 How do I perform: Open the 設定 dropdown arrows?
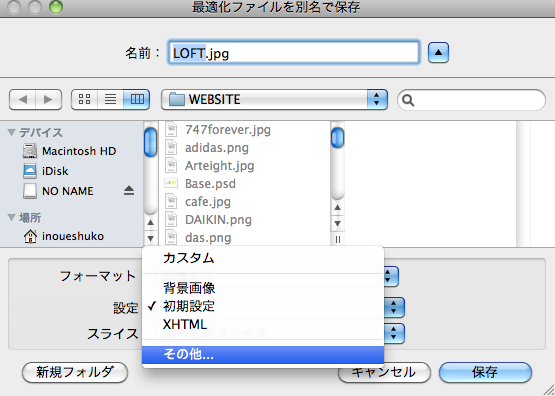point(394,307)
